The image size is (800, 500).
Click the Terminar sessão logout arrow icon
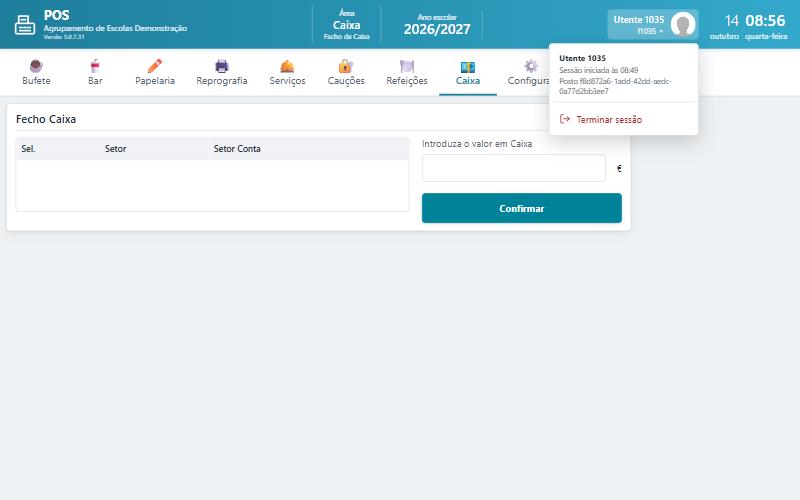click(565, 119)
